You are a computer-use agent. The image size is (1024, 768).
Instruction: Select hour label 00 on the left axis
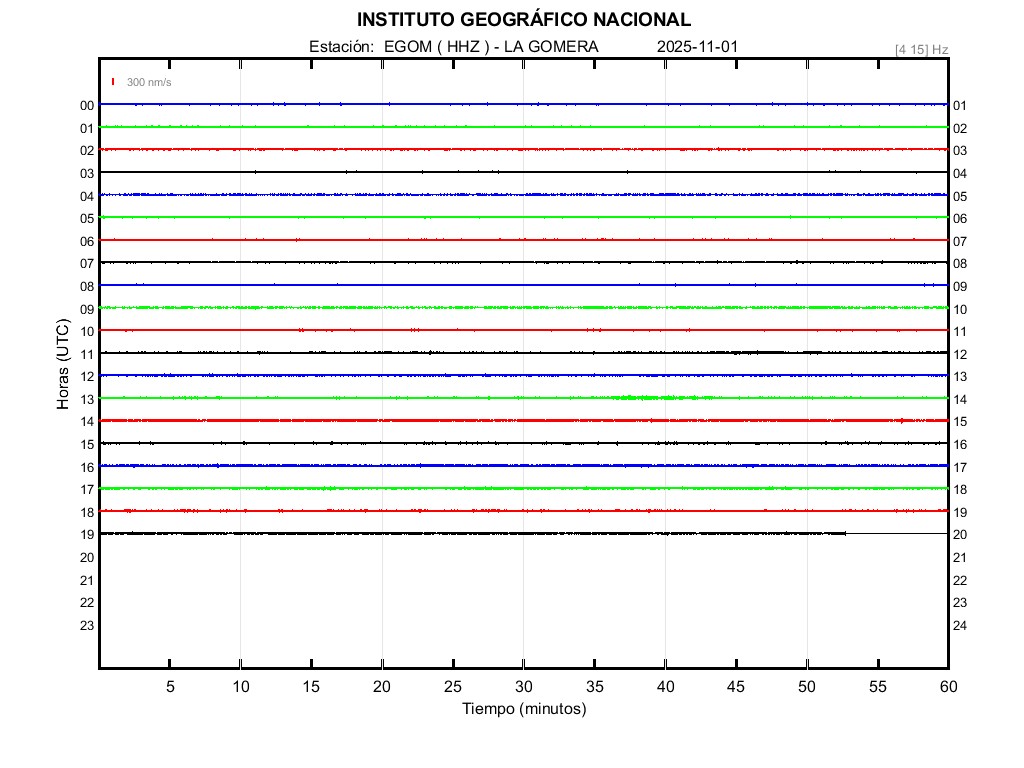coord(87,105)
